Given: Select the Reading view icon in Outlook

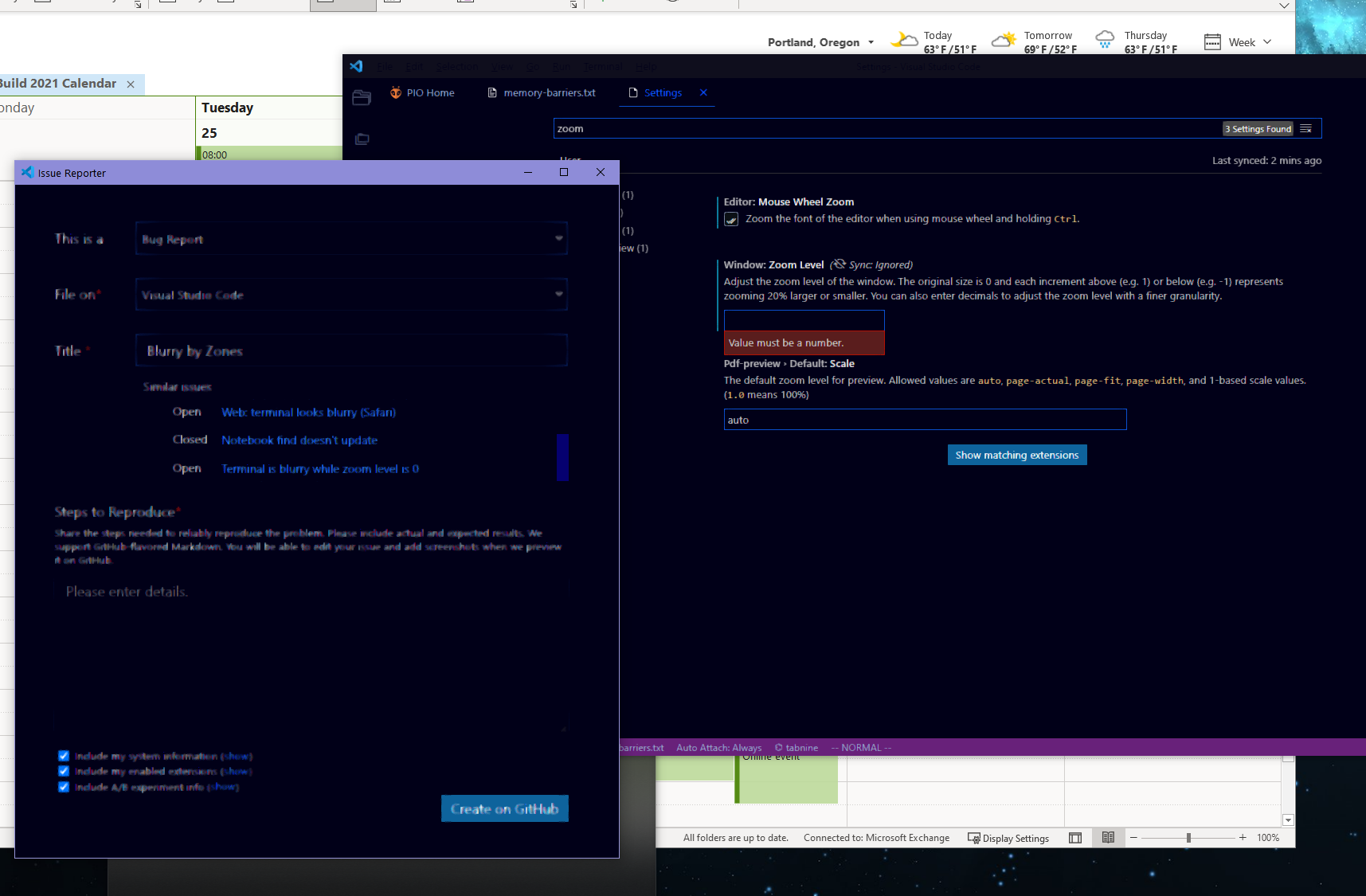Looking at the screenshot, I should pyautogui.click(x=1108, y=837).
